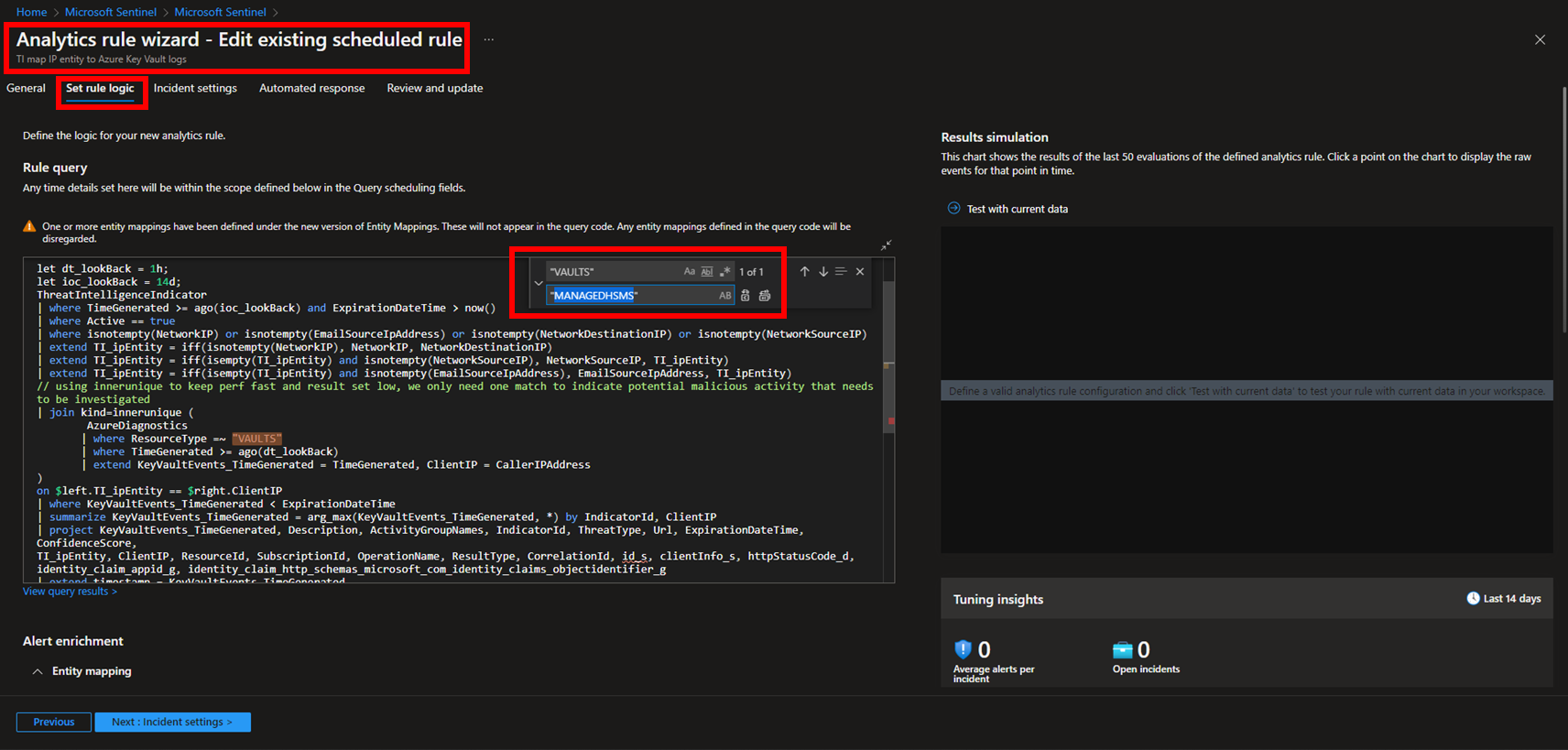Click the Test with current data arrow icon
1568x750 pixels.
953,208
